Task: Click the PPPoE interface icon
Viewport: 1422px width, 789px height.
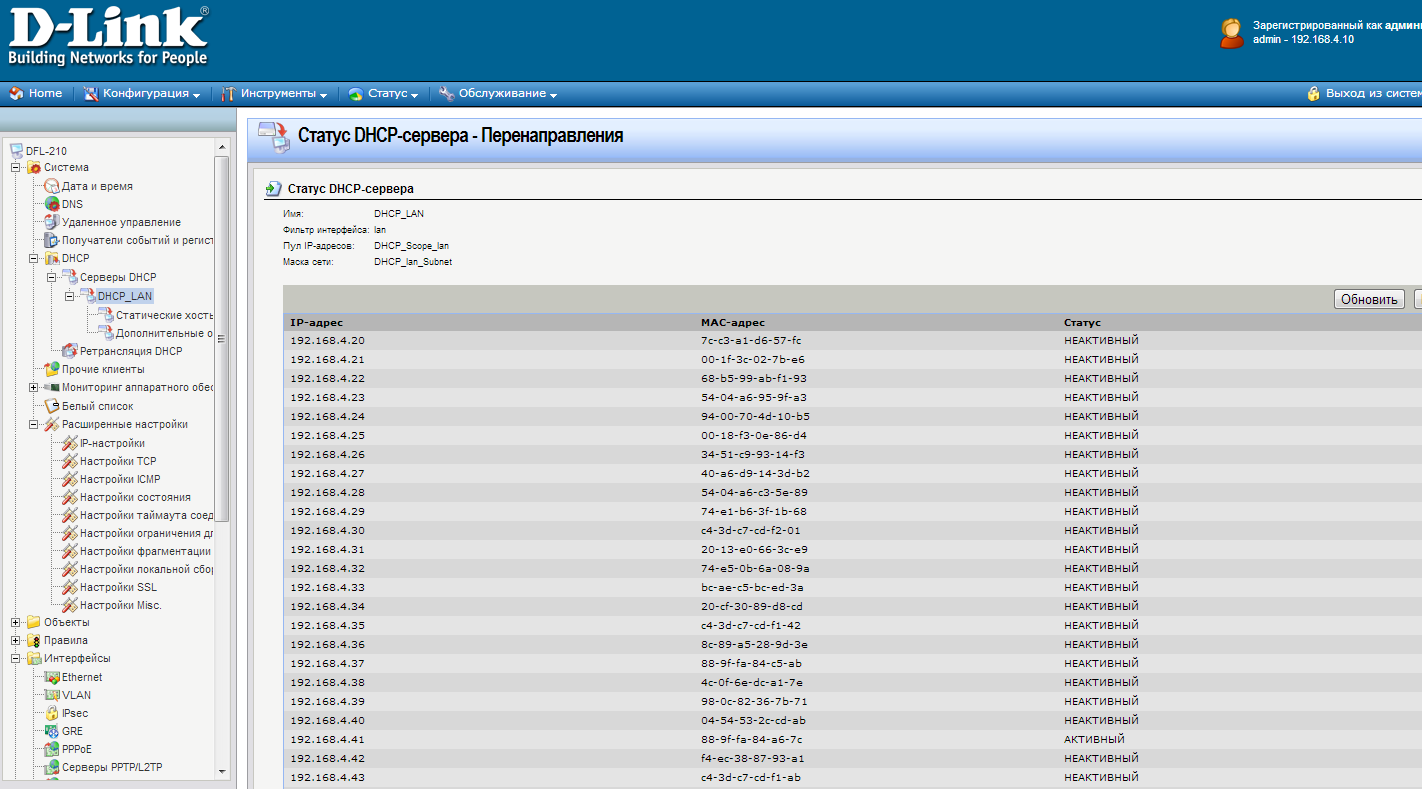Action: click(52, 749)
